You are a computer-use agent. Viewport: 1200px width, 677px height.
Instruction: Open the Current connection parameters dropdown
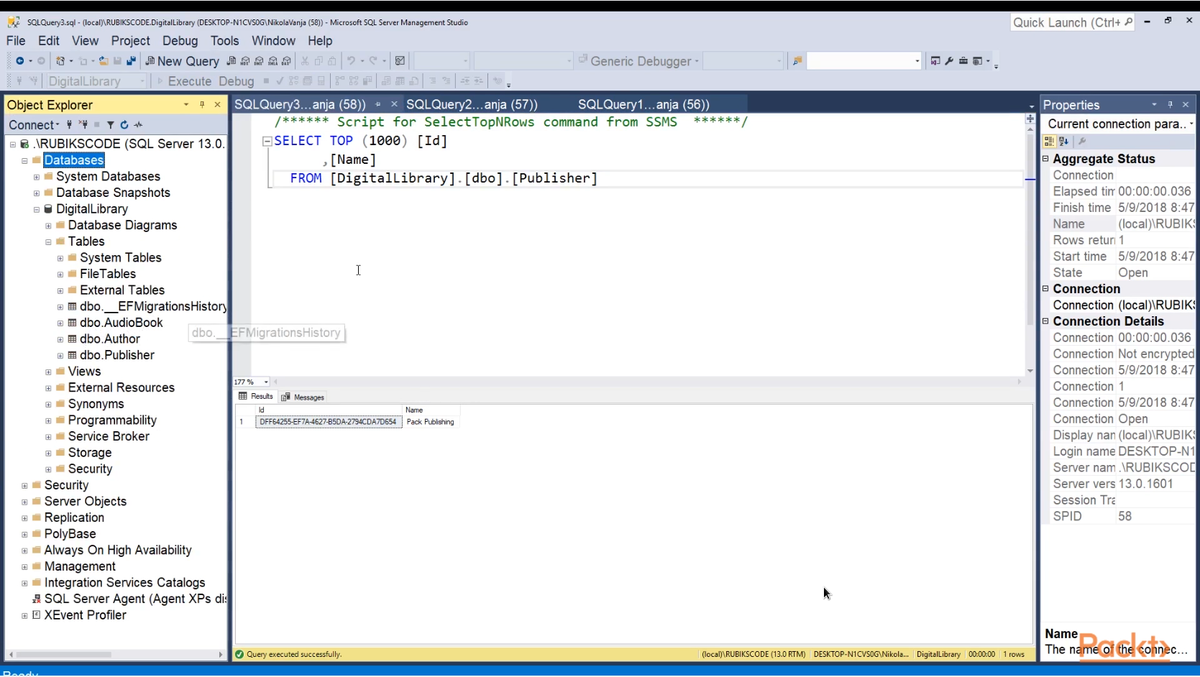[1191, 124]
